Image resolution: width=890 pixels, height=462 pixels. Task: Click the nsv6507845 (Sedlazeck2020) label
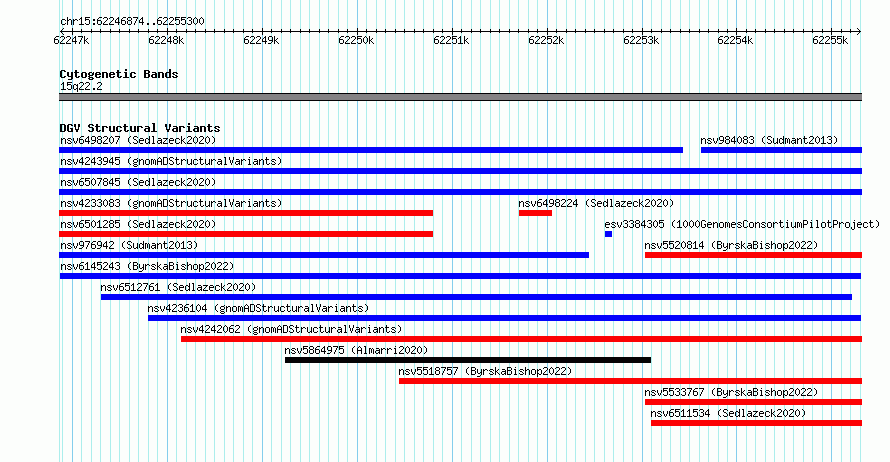[138, 182]
